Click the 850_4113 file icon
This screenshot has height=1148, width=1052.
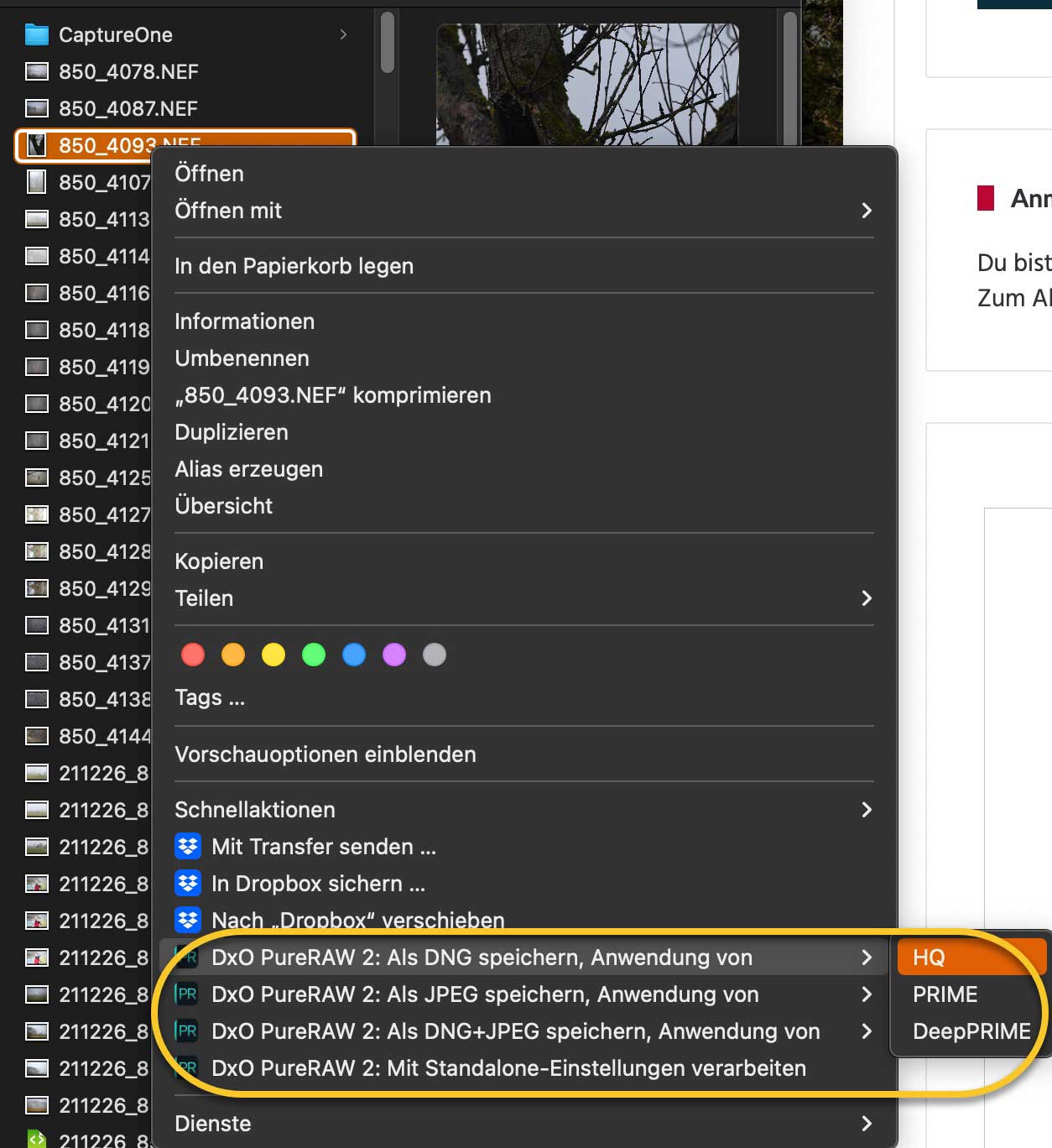click(37, 219)
